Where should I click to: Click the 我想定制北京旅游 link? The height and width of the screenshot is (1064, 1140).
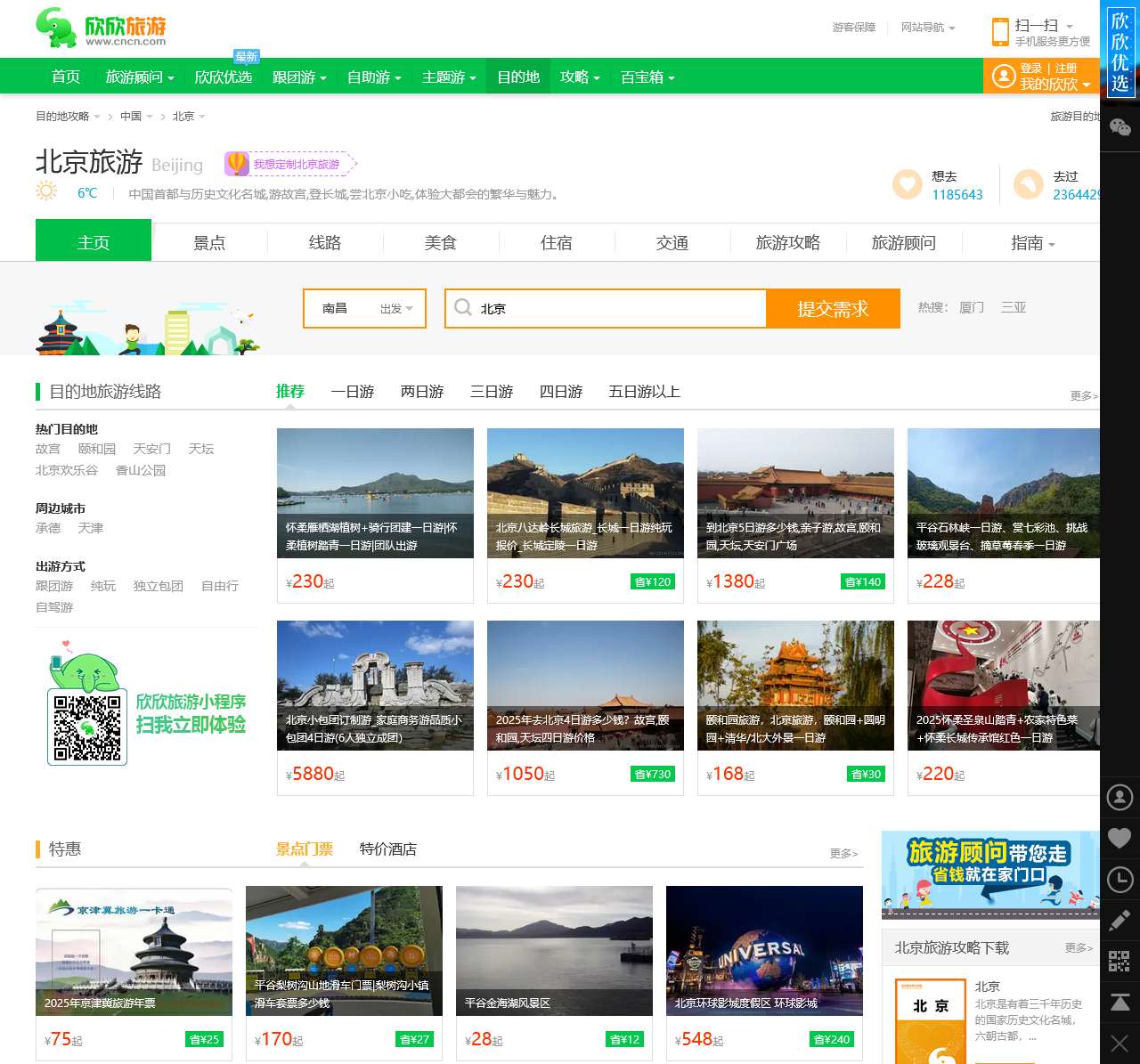[296, 164]
